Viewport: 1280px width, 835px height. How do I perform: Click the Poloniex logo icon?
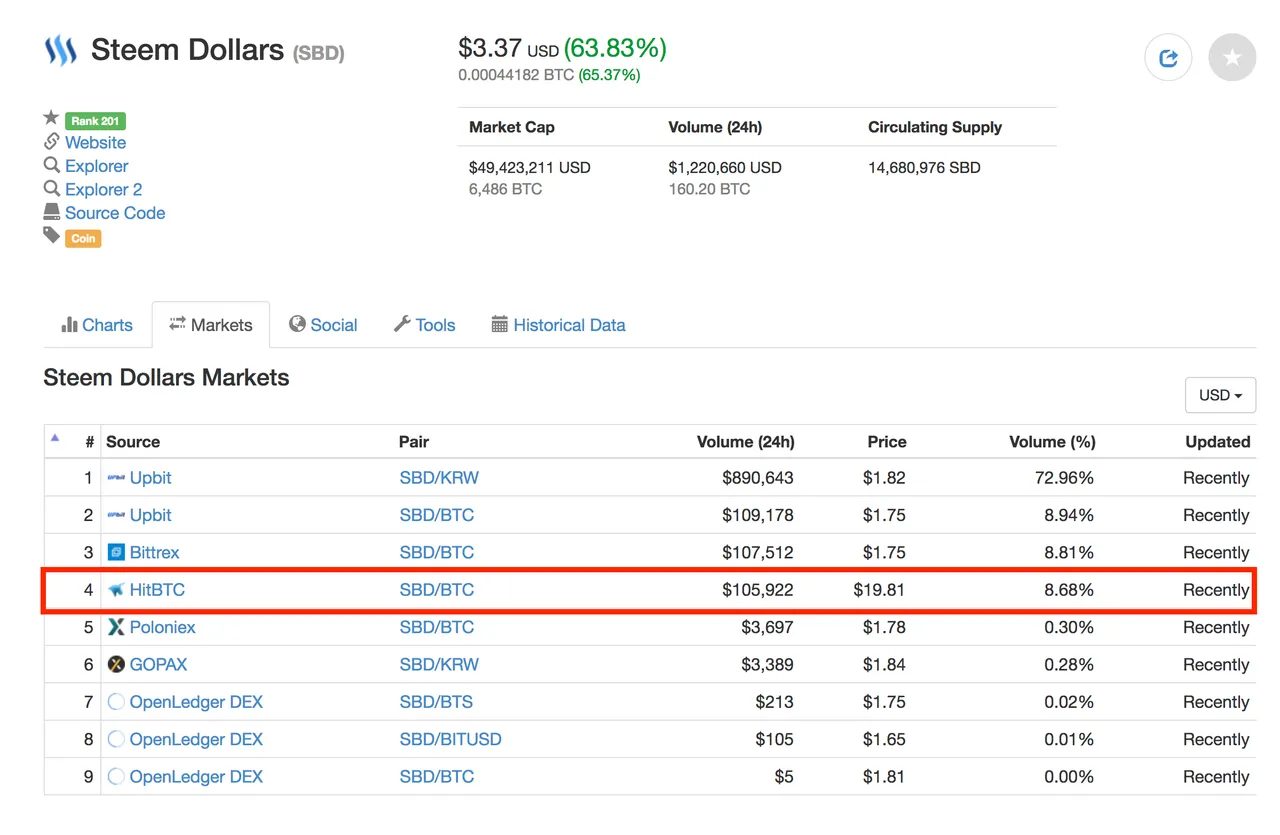(116, 627)
